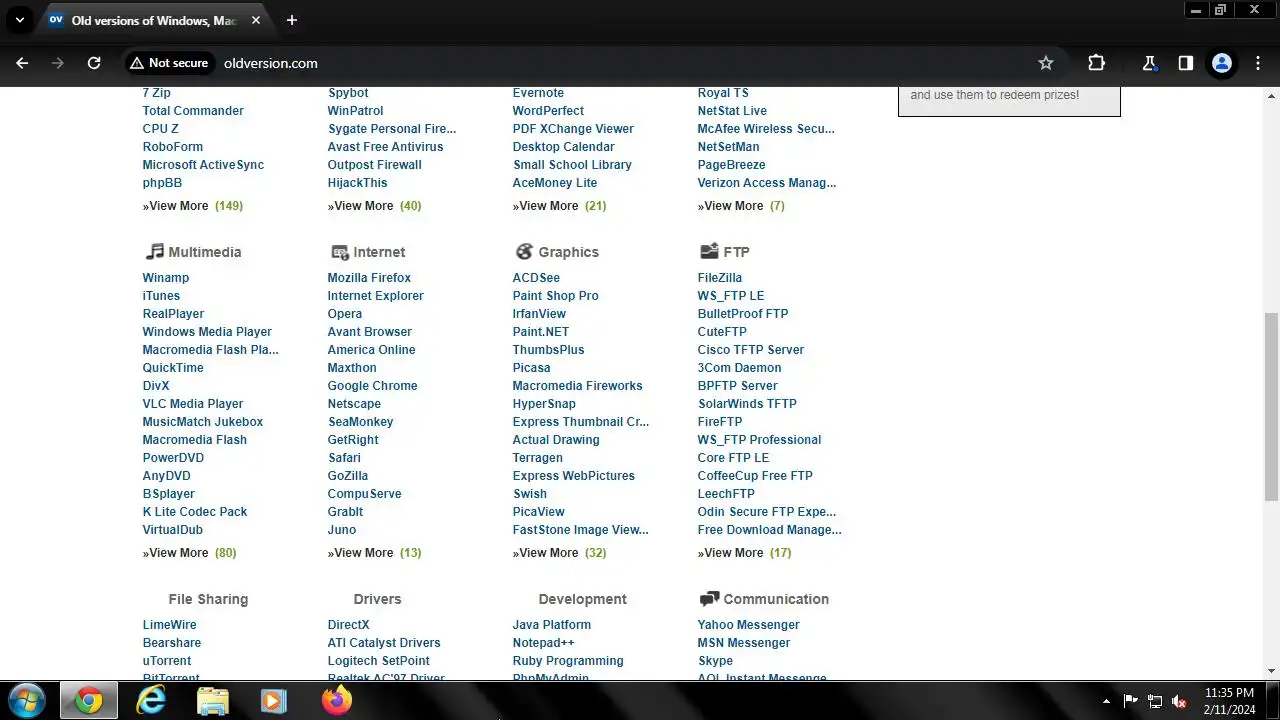Open the VLC Media Player link

click(x=193, y=404)
